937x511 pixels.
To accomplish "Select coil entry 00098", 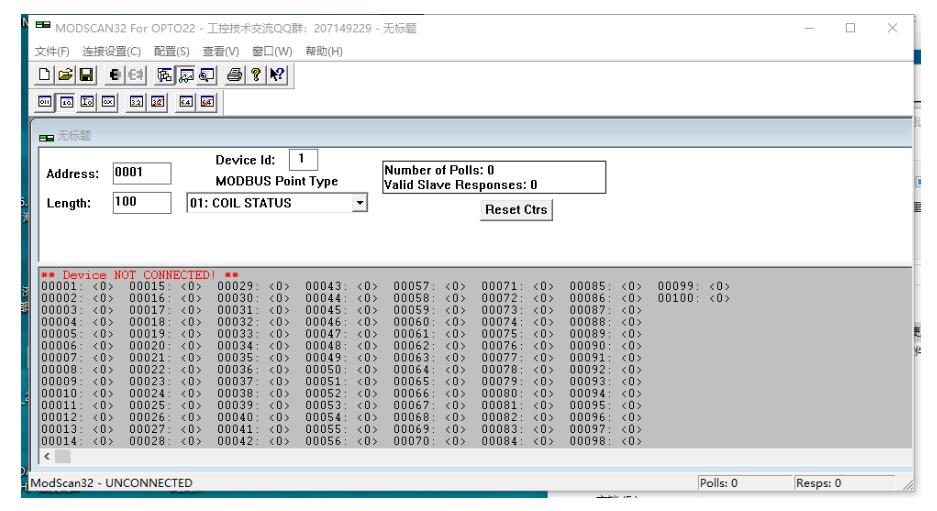I will pos(605,442).
